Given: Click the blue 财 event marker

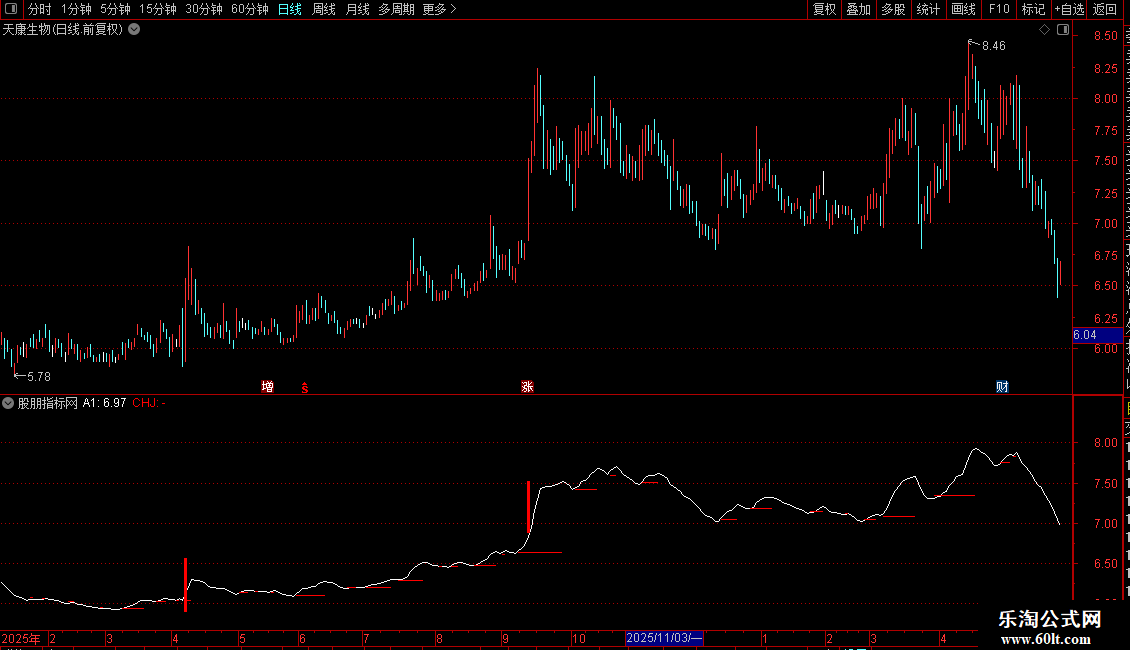Looking at the screenshot, I should click(x=1002, y=387).
